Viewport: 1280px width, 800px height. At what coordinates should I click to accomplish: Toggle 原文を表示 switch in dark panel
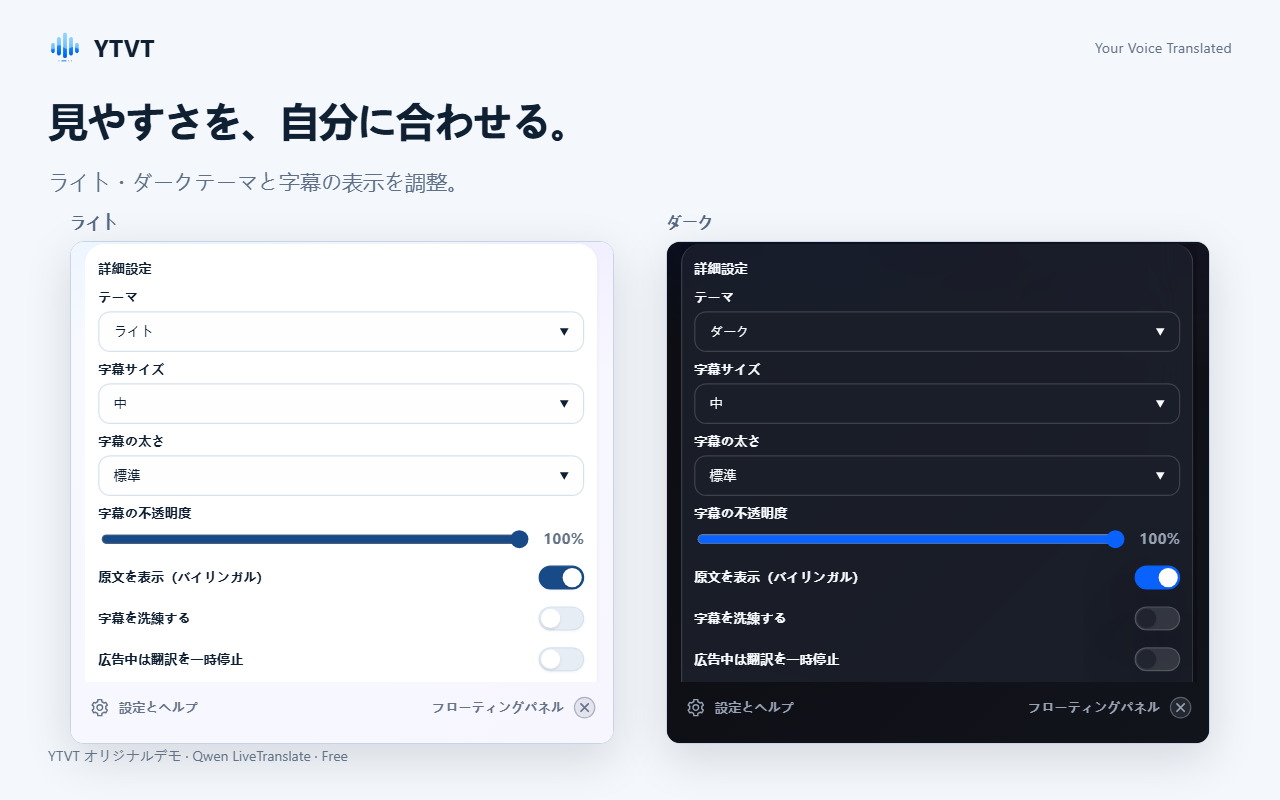[1157, 577]
